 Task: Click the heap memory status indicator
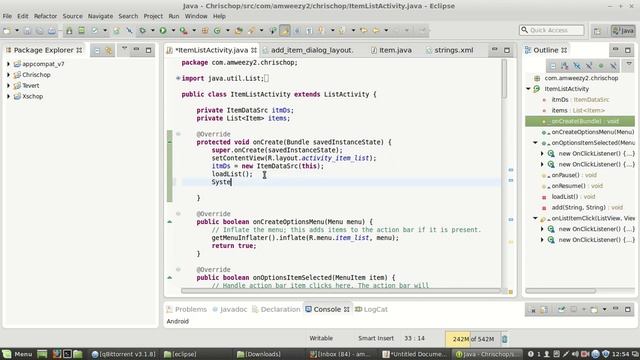point(473,339)
